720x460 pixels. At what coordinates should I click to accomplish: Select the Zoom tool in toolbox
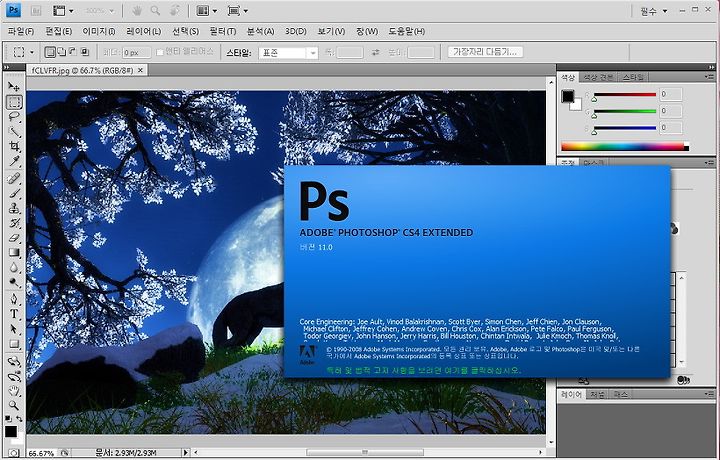click(14, 406)
